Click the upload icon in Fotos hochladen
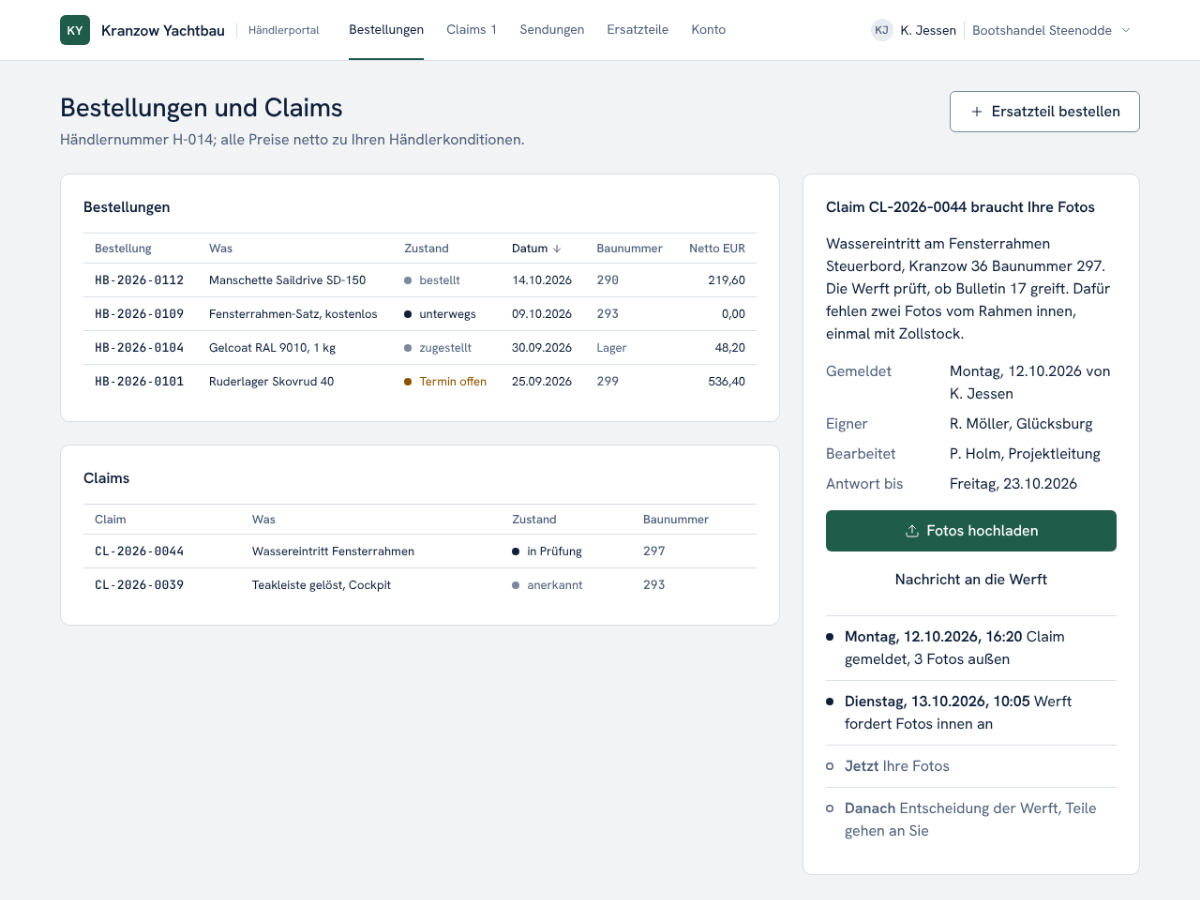Screen dimensions: 1200x900 (912, 531)
